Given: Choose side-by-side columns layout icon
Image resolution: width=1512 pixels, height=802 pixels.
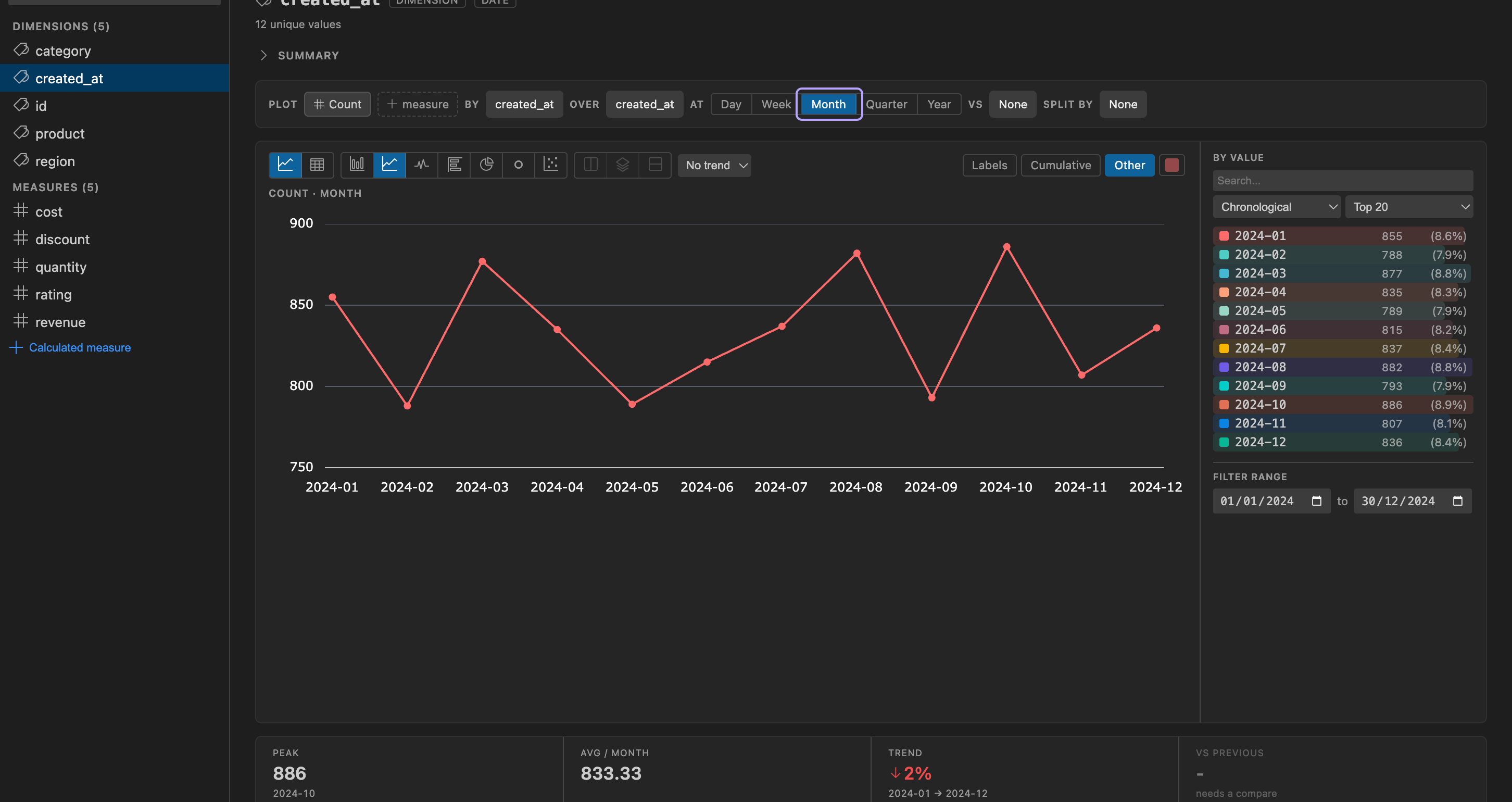Looking at the screenshot, I should [590, 165].
